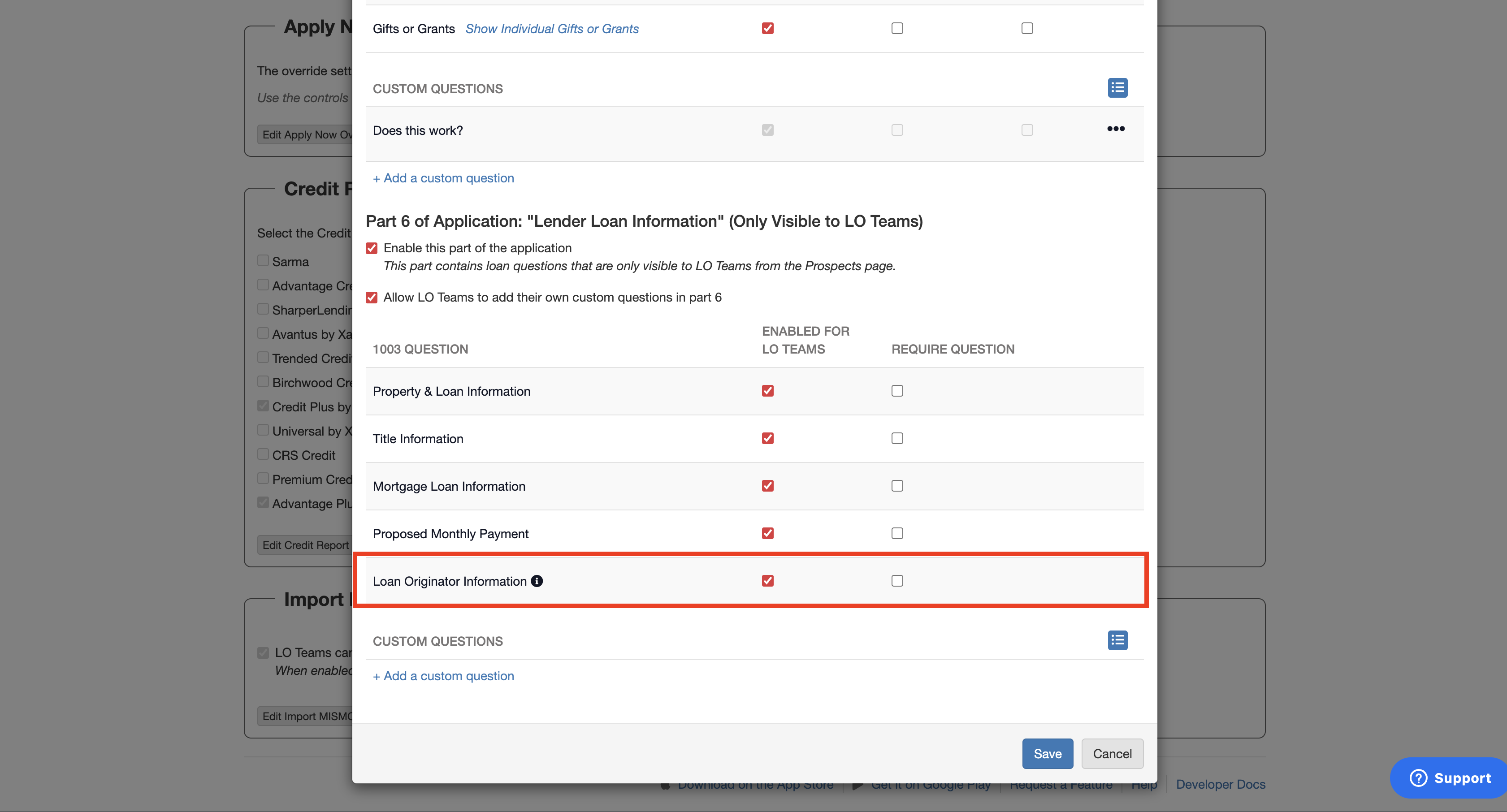Open the Developer Docs footer link
Screen dimensions: 1507x812
tap(1220, 785)
